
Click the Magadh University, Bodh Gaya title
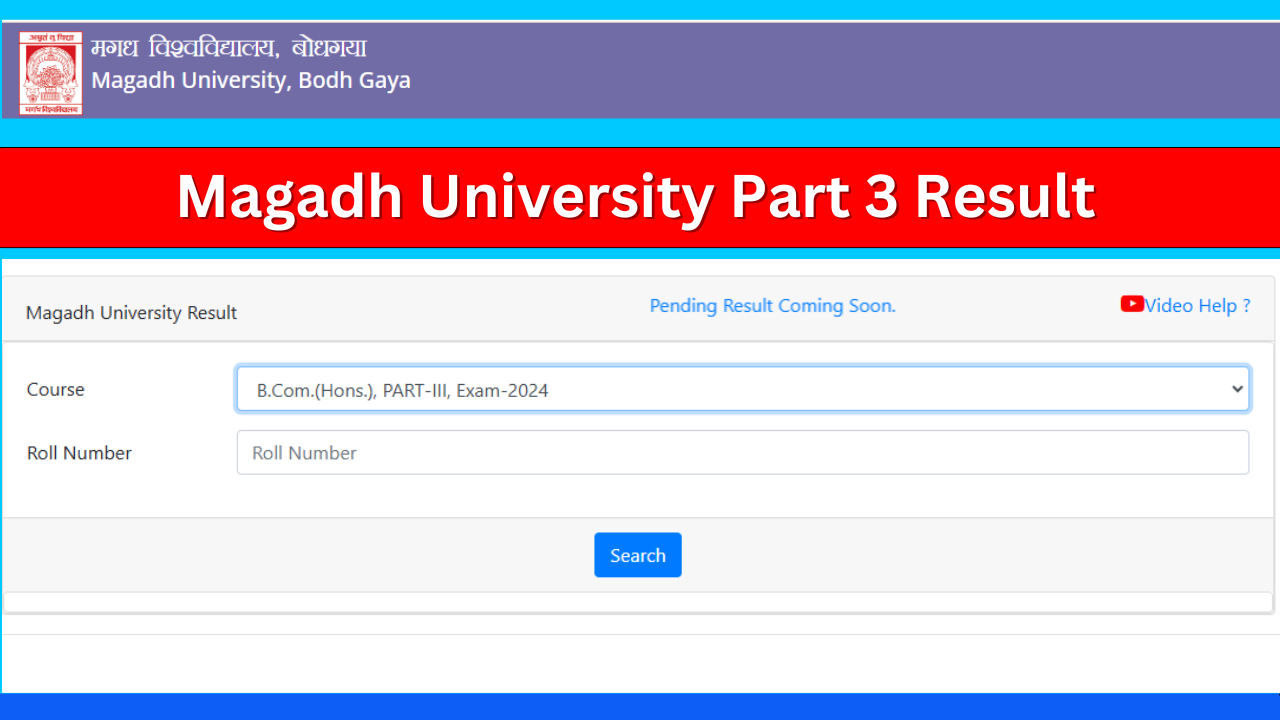251,80
